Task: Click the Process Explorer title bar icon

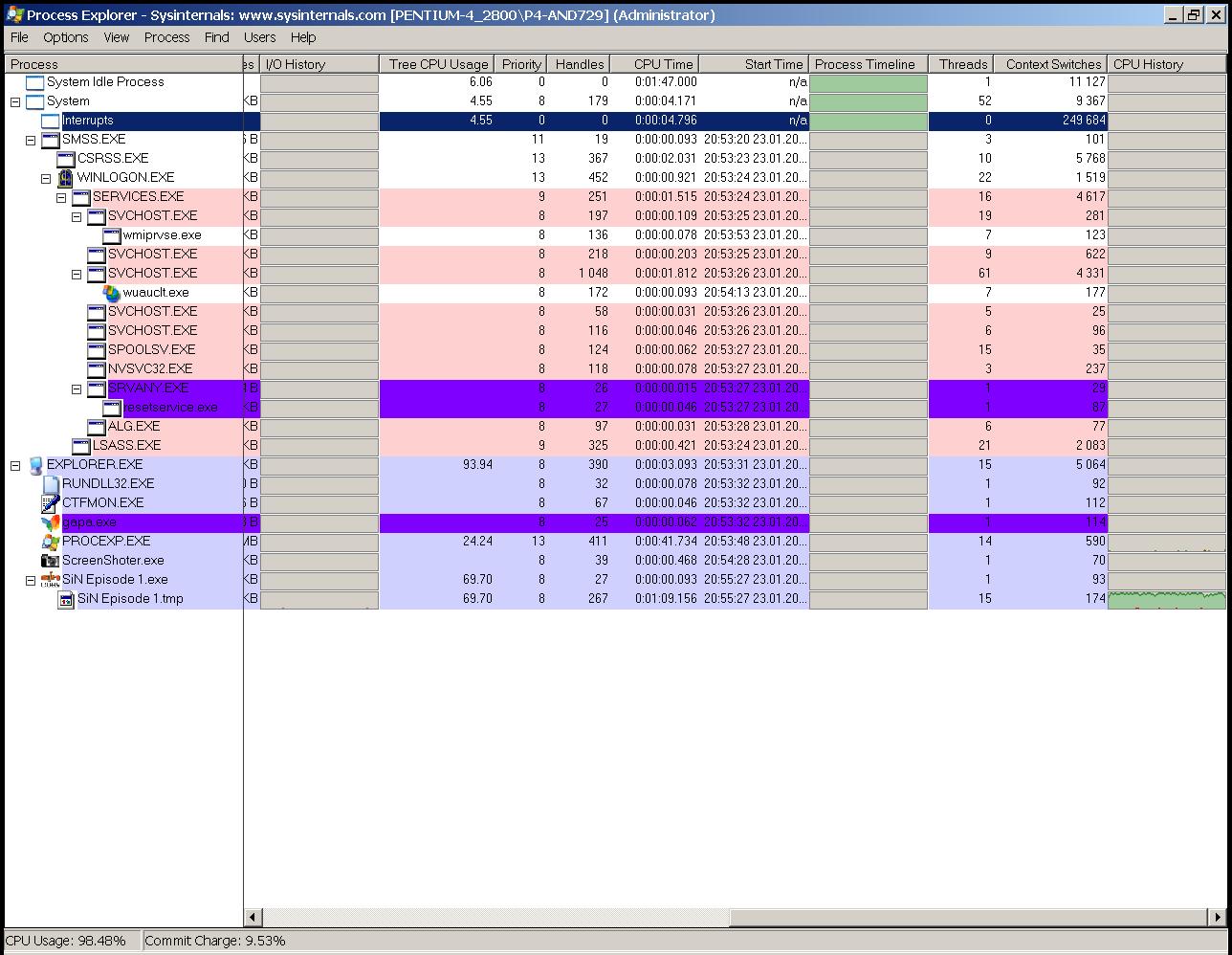Action: (14, 14)
